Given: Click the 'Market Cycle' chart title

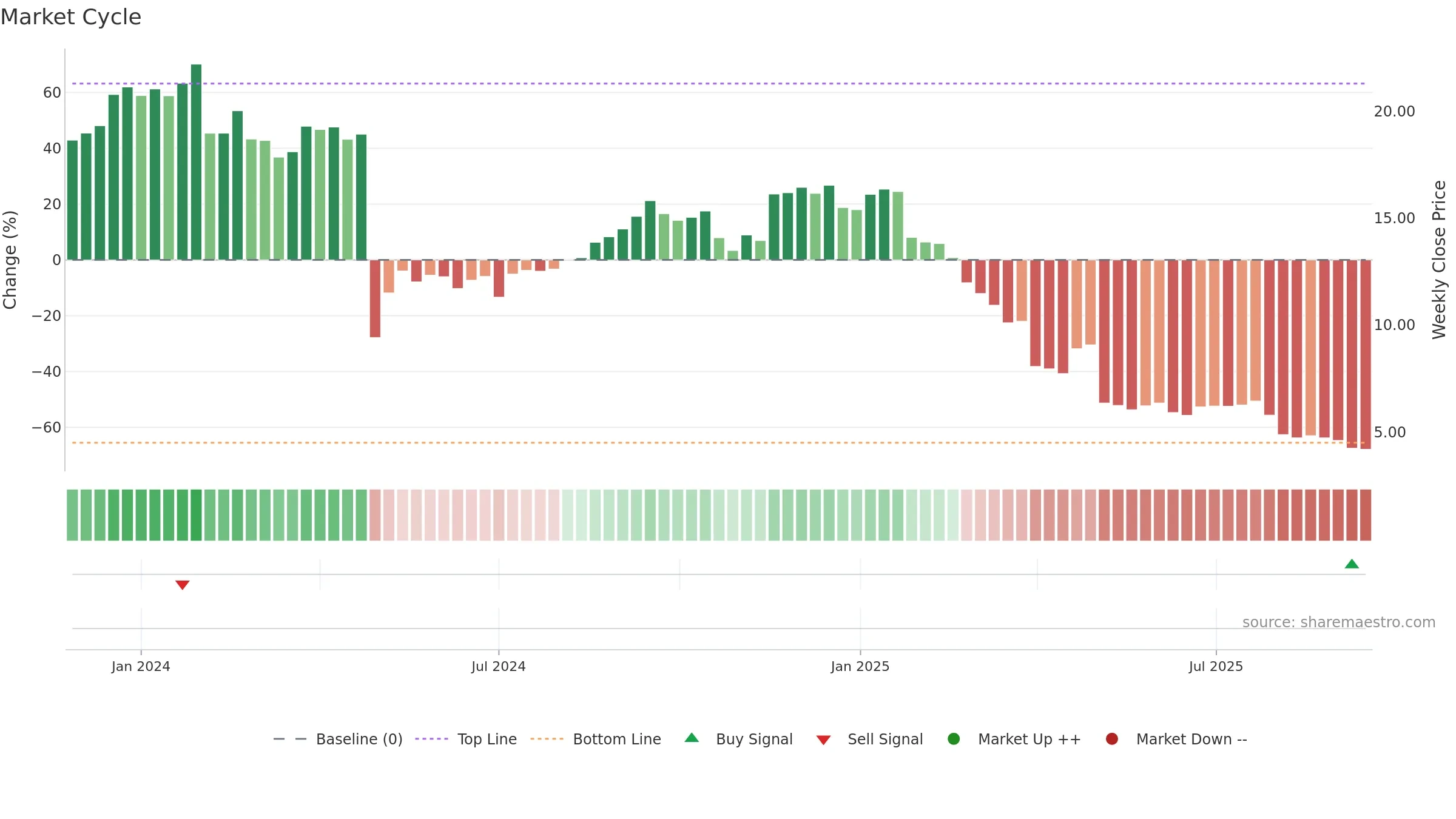Looking at the screenshot, I should (x=71, y=17).
